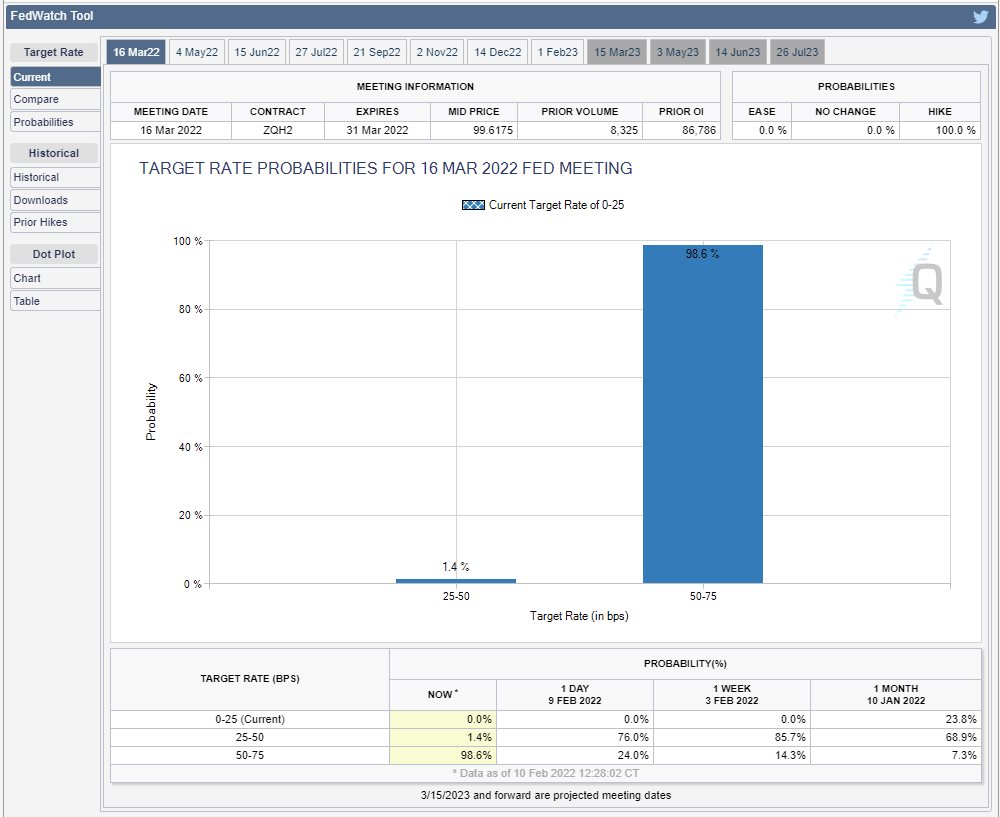Open the Dot Plot Chart
1000x817 pixels.
coord(55,278)
